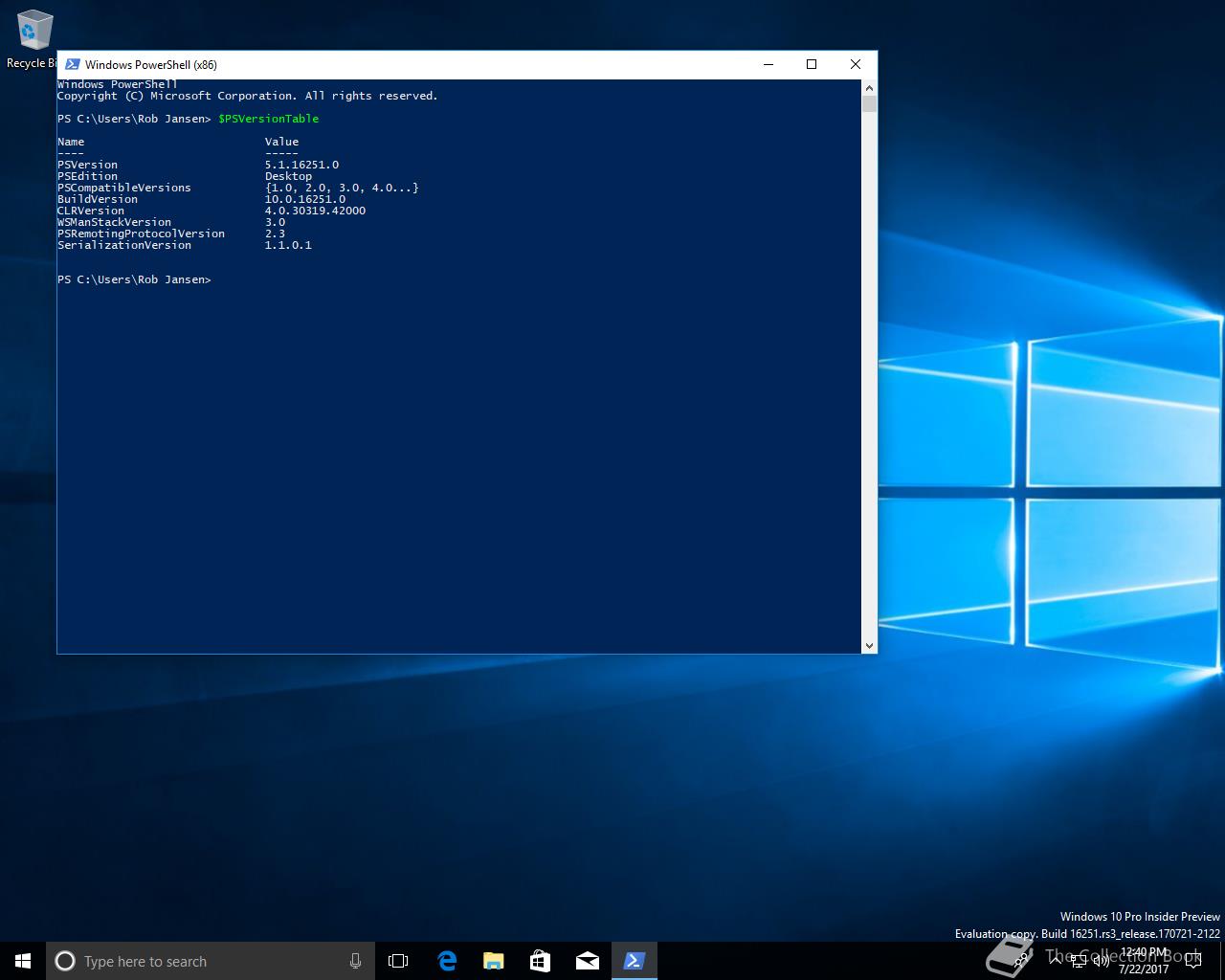This screenshot has width=1225, height=980.
Task: Open the Mail app from the taskbar
Action: pyautogui.click(x=588, y=961)
